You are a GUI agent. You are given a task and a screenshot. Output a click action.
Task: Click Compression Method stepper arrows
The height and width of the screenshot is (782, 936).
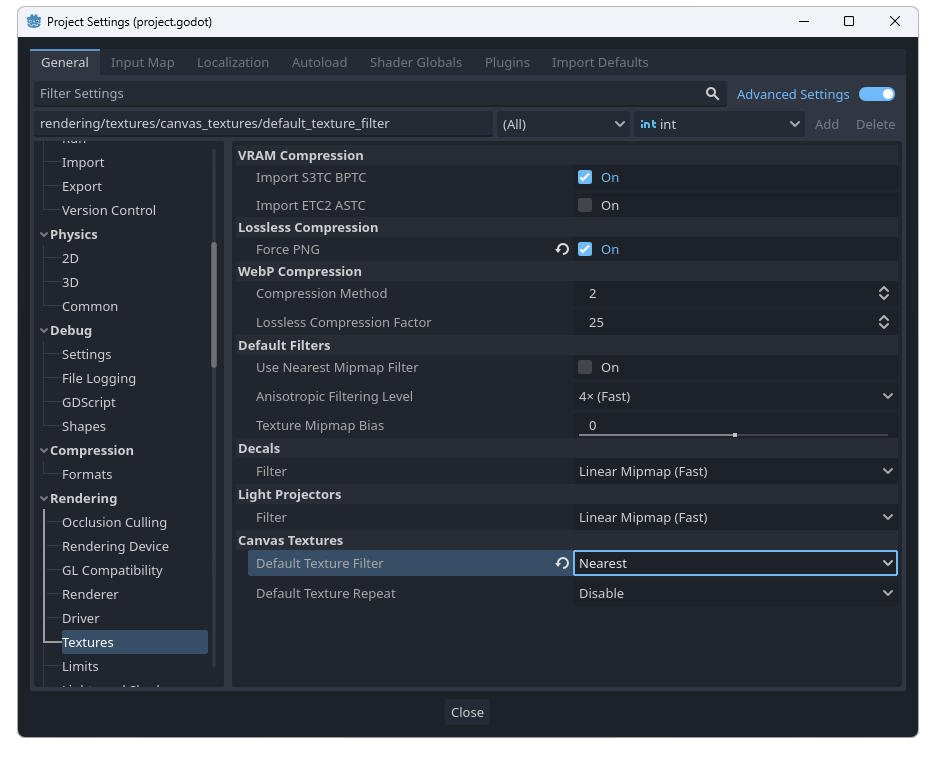pyautogui.click(x=883, y=293)
